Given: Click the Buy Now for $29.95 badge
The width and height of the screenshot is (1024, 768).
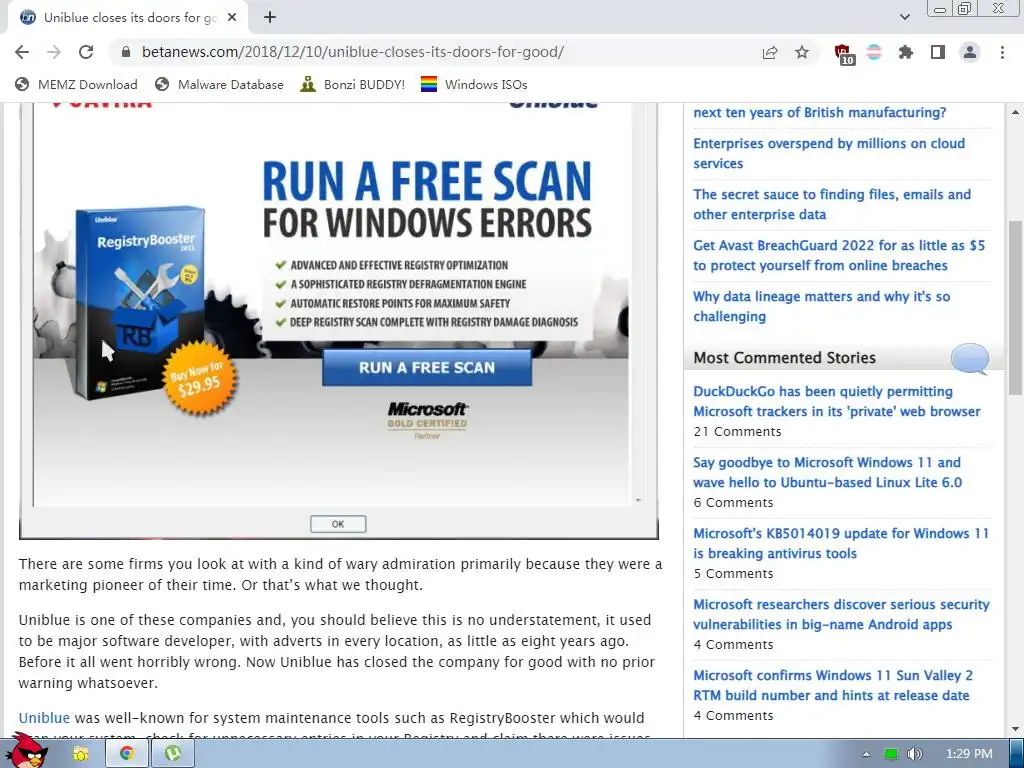Looking at the screenshot, I should (199, 379).
